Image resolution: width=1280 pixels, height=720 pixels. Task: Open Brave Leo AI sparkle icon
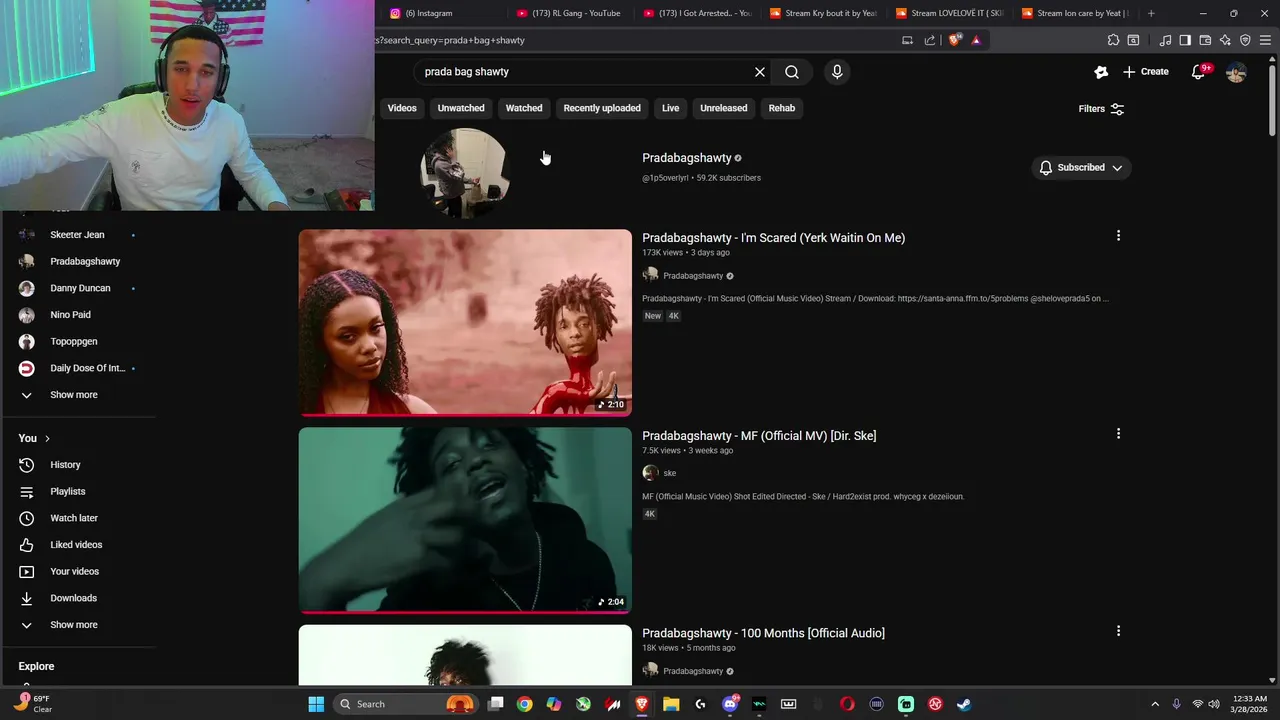(x=1225, y=40)
